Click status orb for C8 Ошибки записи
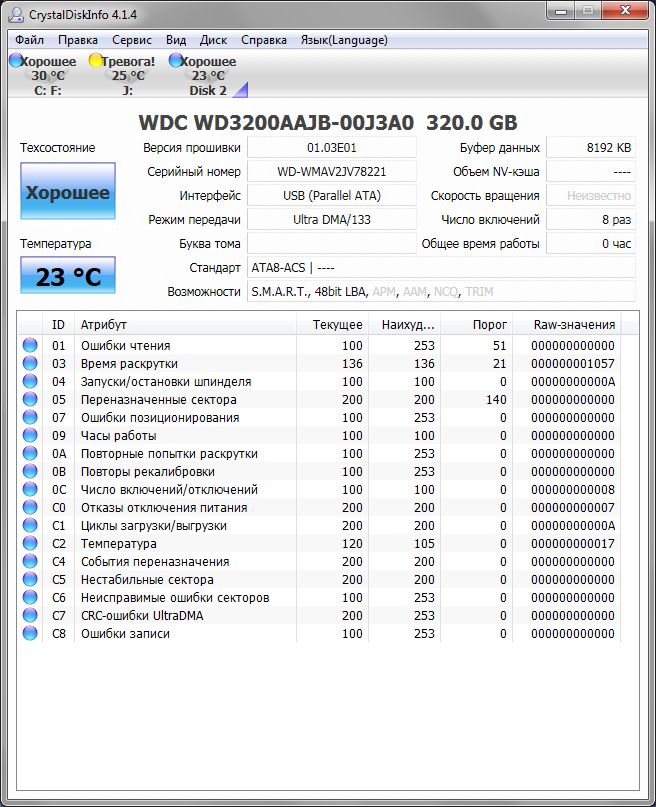Image resolution: width=656 pixels, height=807 pixels. point(30,633)
